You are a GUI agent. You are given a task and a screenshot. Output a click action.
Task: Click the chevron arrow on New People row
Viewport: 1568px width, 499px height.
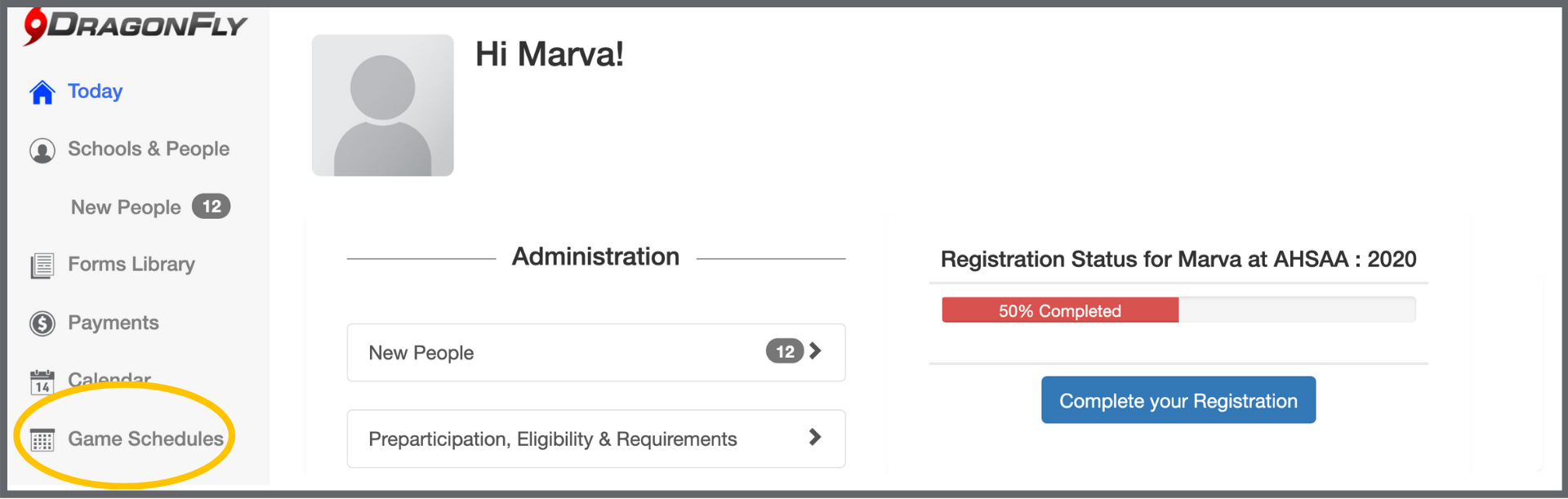point(815,351)
